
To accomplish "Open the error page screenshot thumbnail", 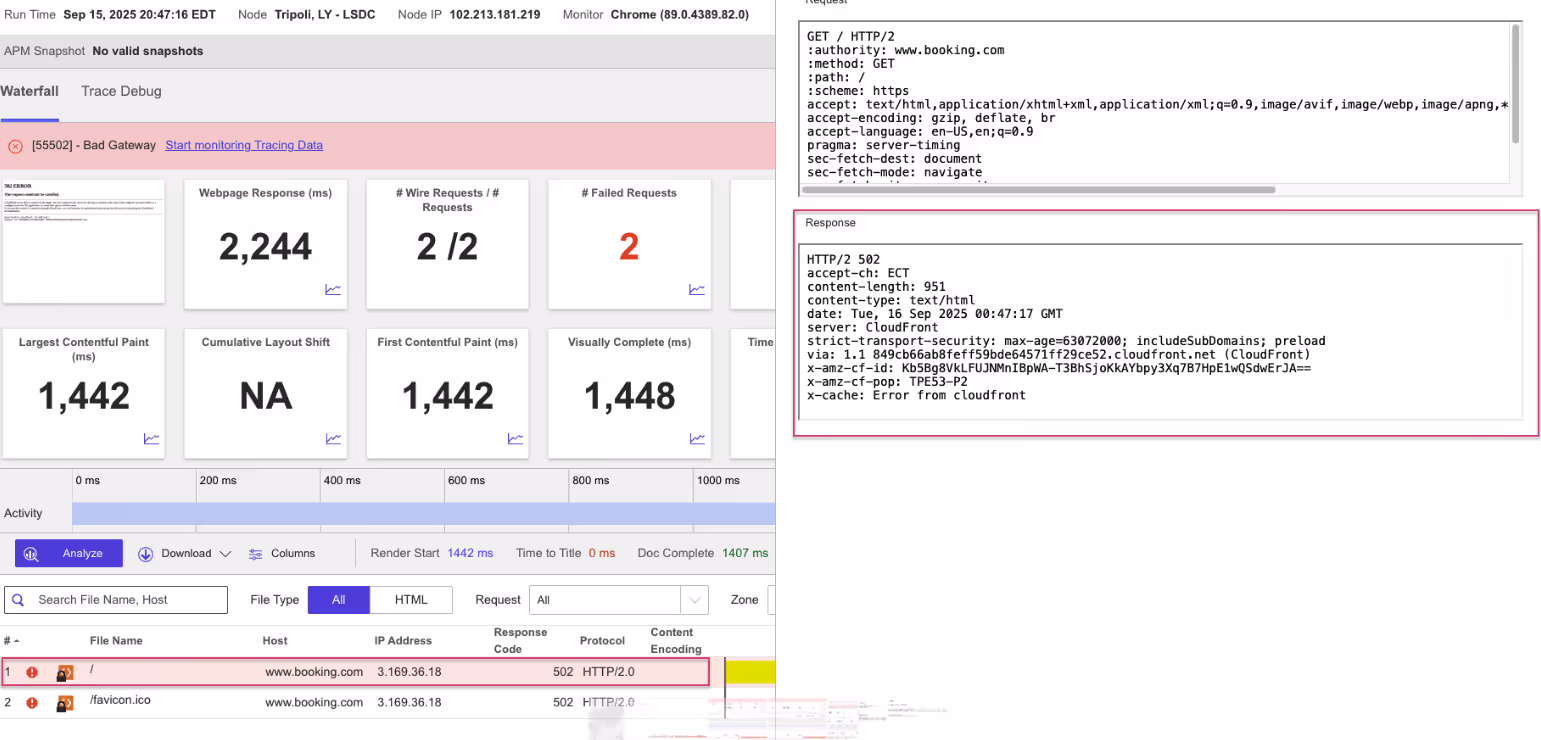I will click(x=84, y=241).
